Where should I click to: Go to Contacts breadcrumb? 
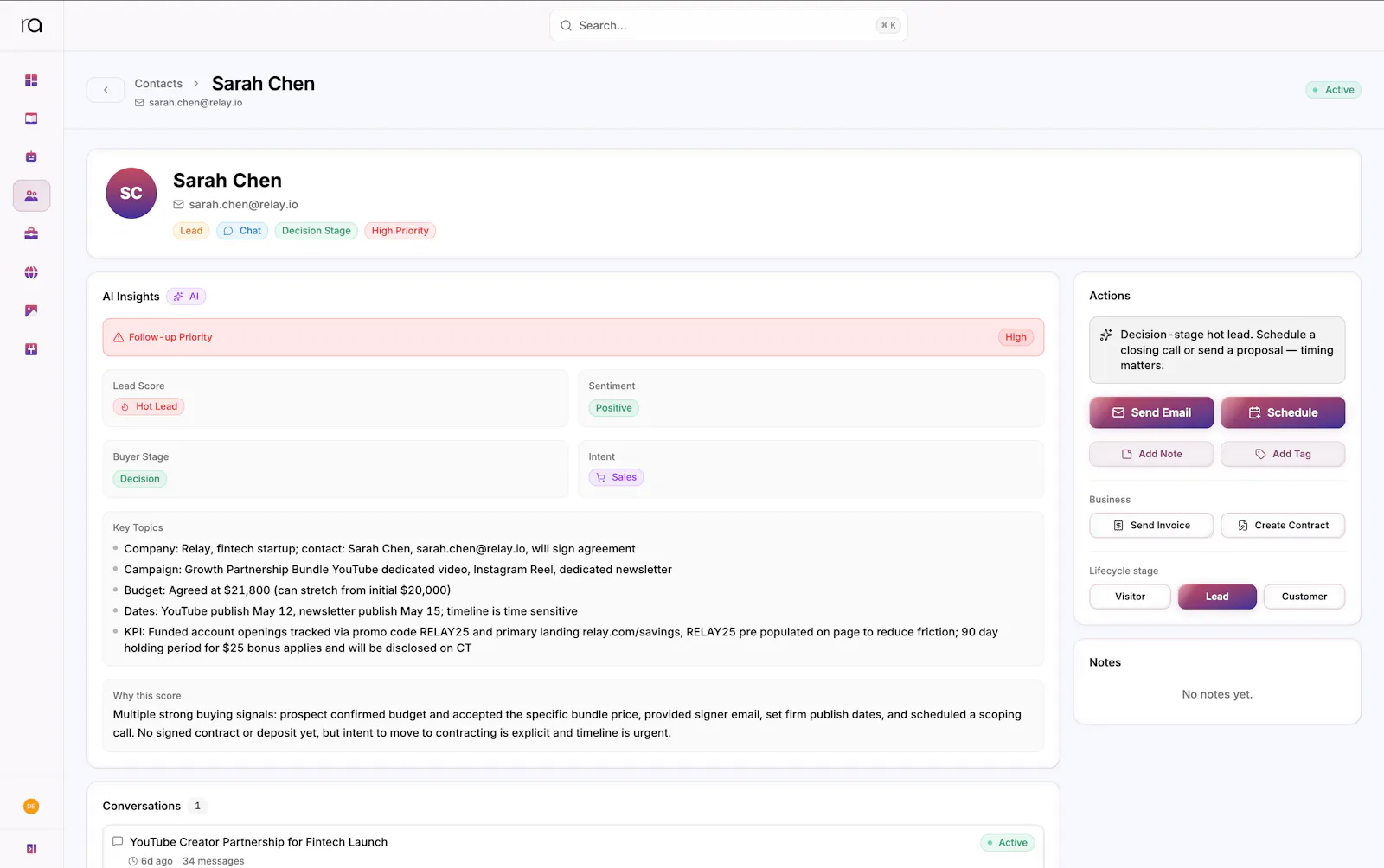tap(158, 84)
